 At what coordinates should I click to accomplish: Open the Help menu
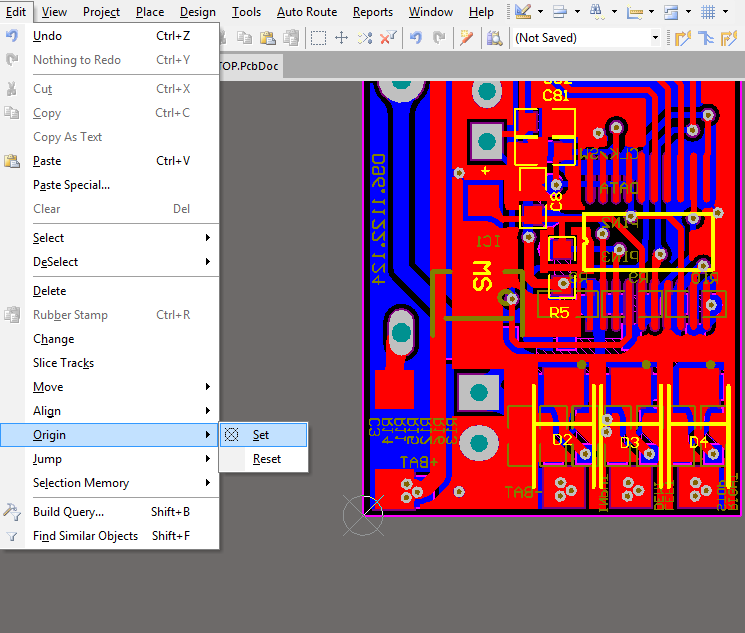pos(481,12)
